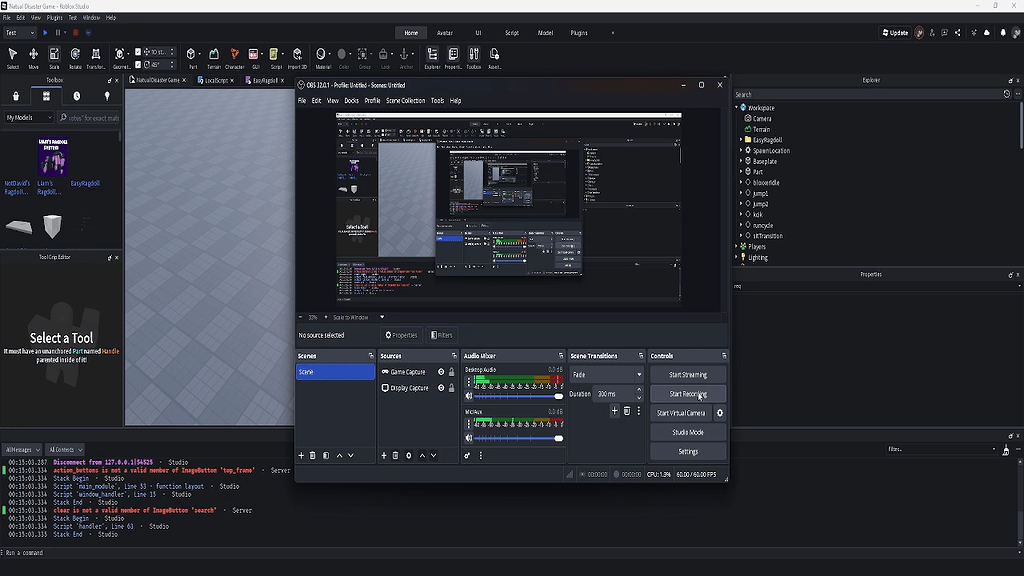Lock the Game Capture source
The width and height of the screenshot is (1024, 576).
(x=452, y=372)
